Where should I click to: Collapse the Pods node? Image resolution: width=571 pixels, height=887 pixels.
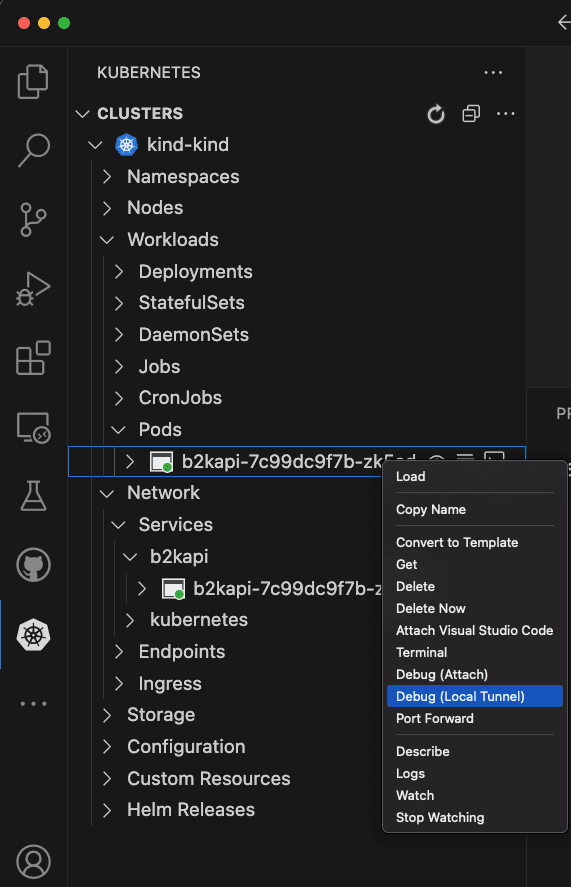coord(118,430)
